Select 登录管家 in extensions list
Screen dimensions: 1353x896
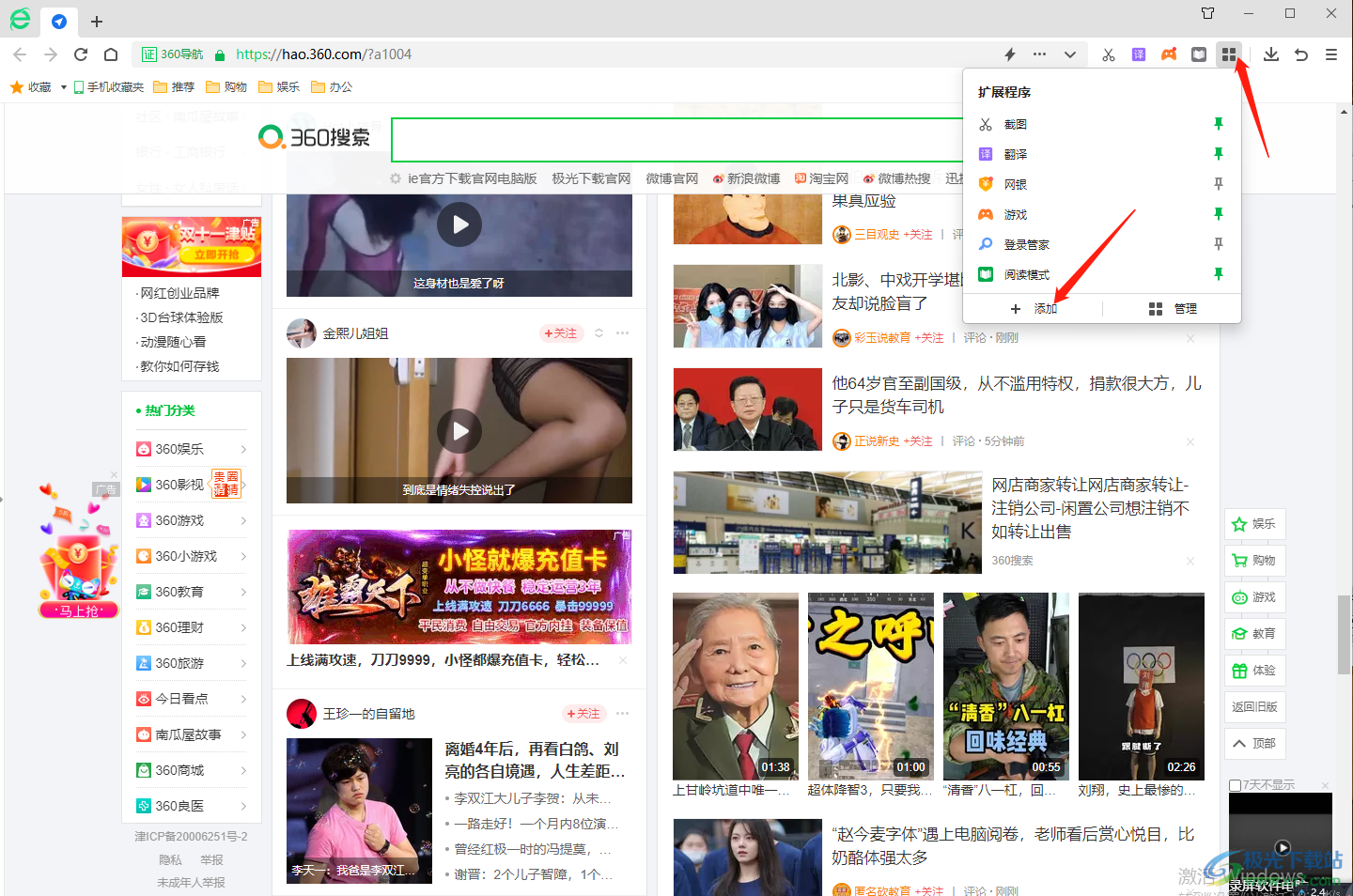coord(1026,244)
